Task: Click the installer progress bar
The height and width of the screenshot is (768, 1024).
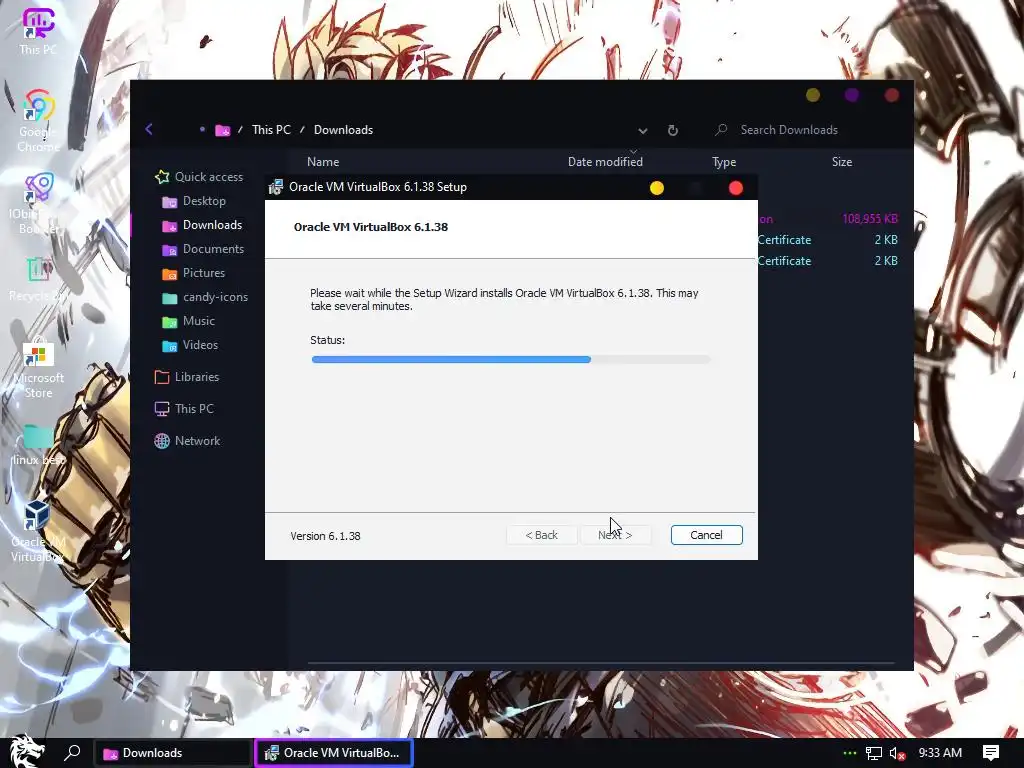Action: tap(511, 359)
